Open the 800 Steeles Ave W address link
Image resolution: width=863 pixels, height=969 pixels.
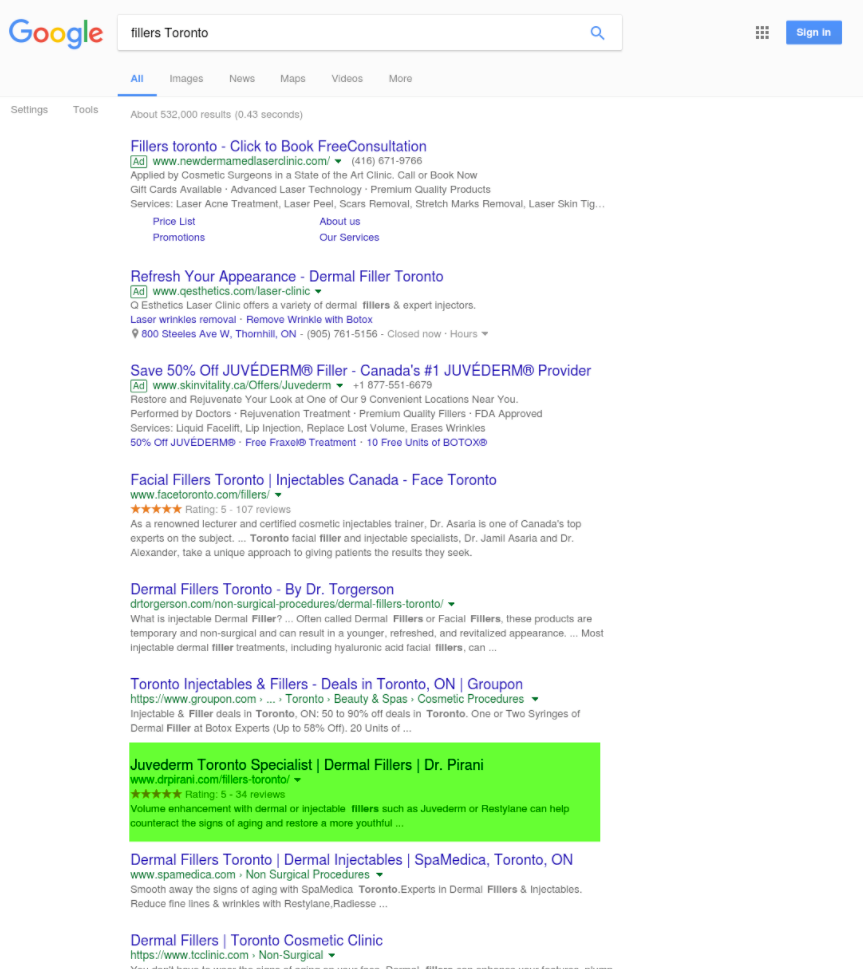point(219,334)
